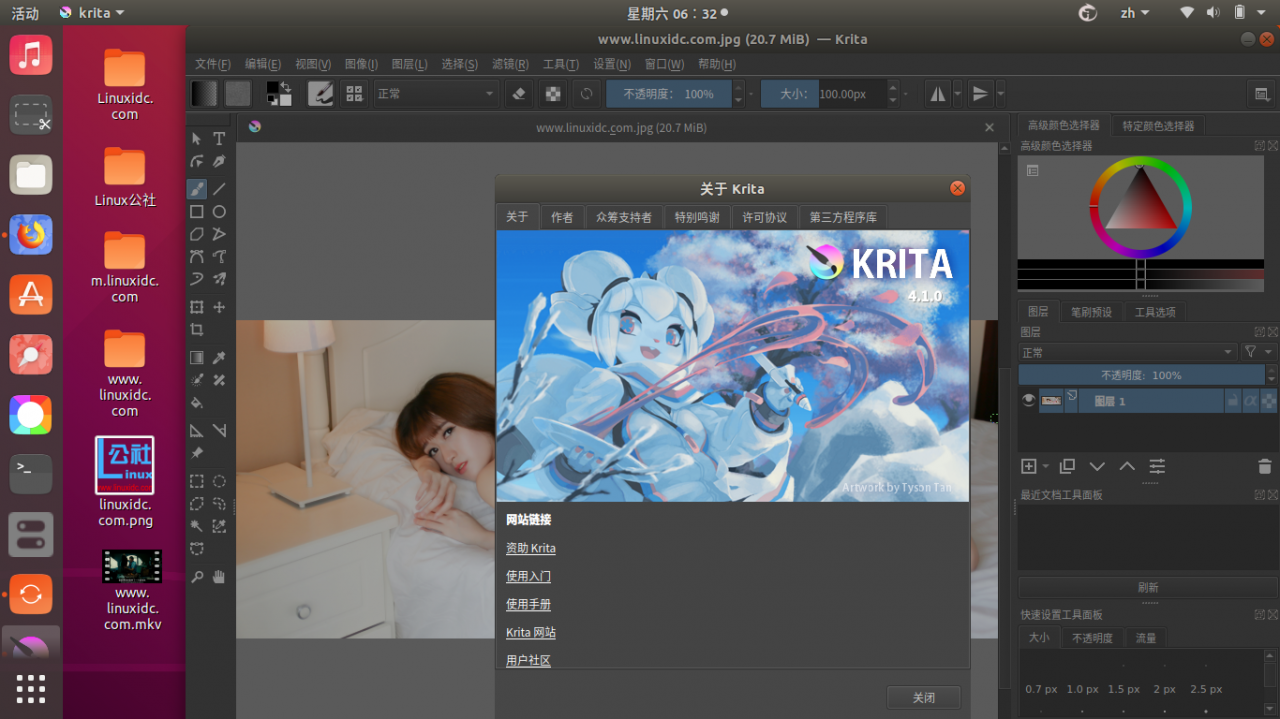Viewport: 1280px width, 719px height.
Task: Open the 设置(N) menu
Action: coord(612,64)
